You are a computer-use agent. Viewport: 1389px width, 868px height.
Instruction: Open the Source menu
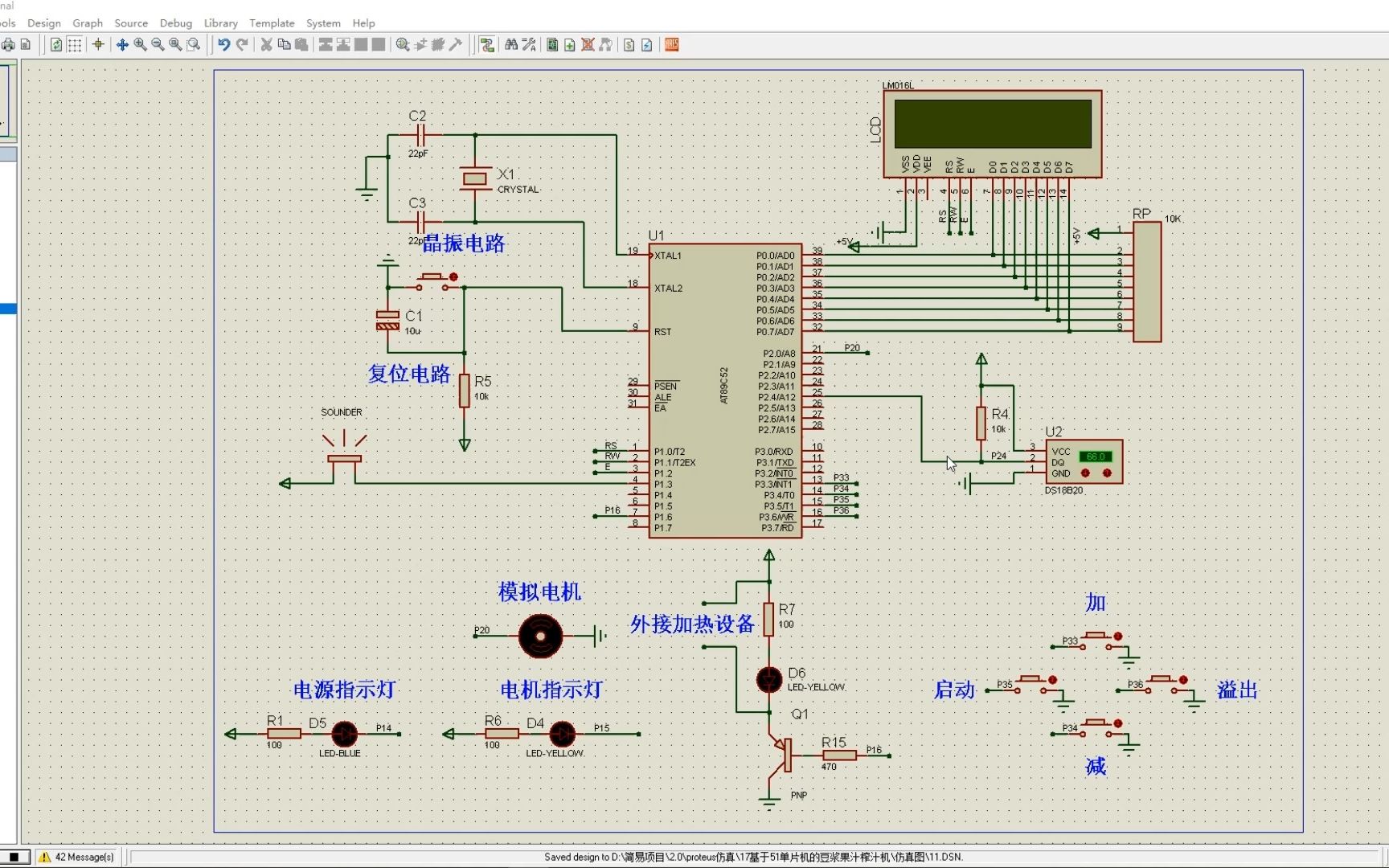pos(131,23)
